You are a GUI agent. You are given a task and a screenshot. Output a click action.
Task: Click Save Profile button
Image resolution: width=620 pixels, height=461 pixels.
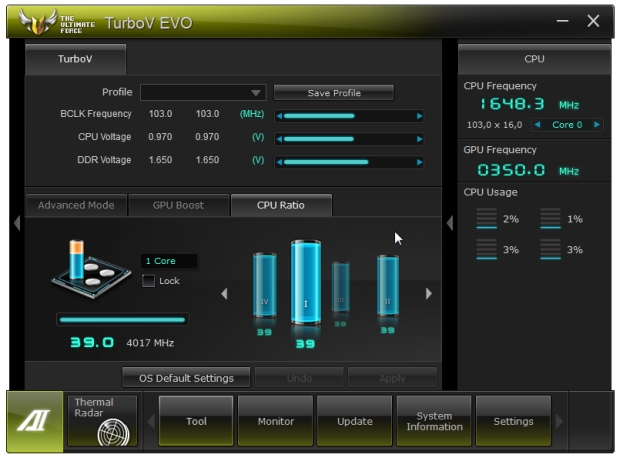[x=334, y=93]
